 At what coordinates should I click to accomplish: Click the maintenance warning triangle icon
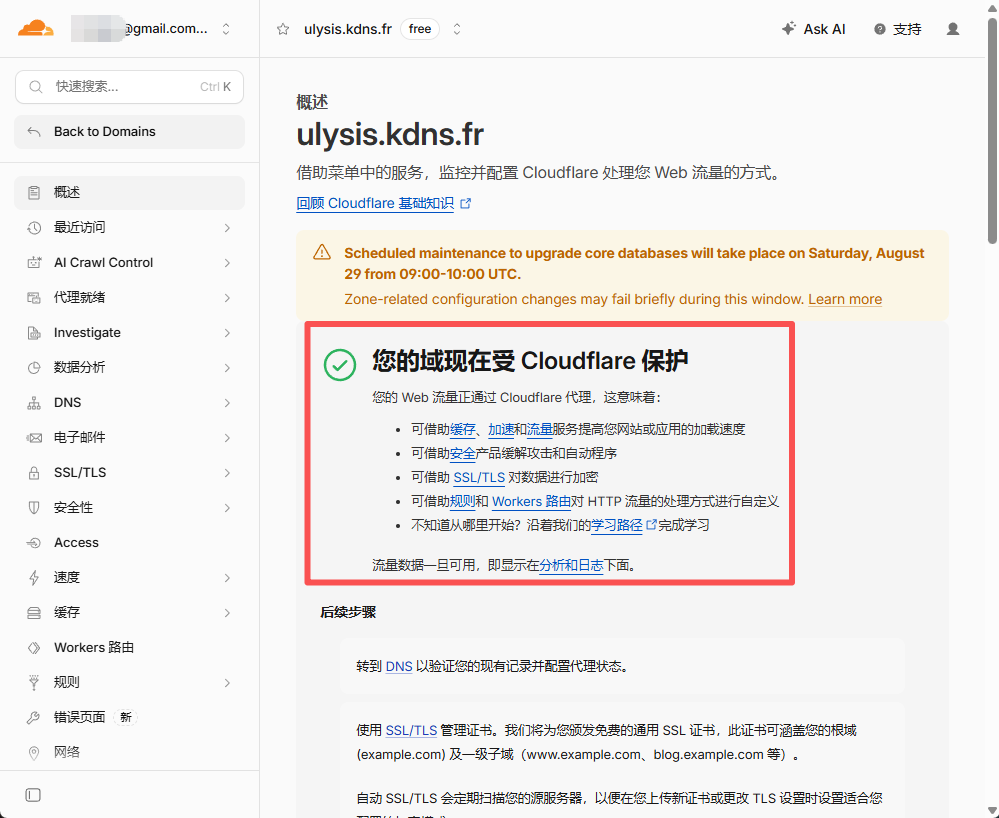point(322,252)
